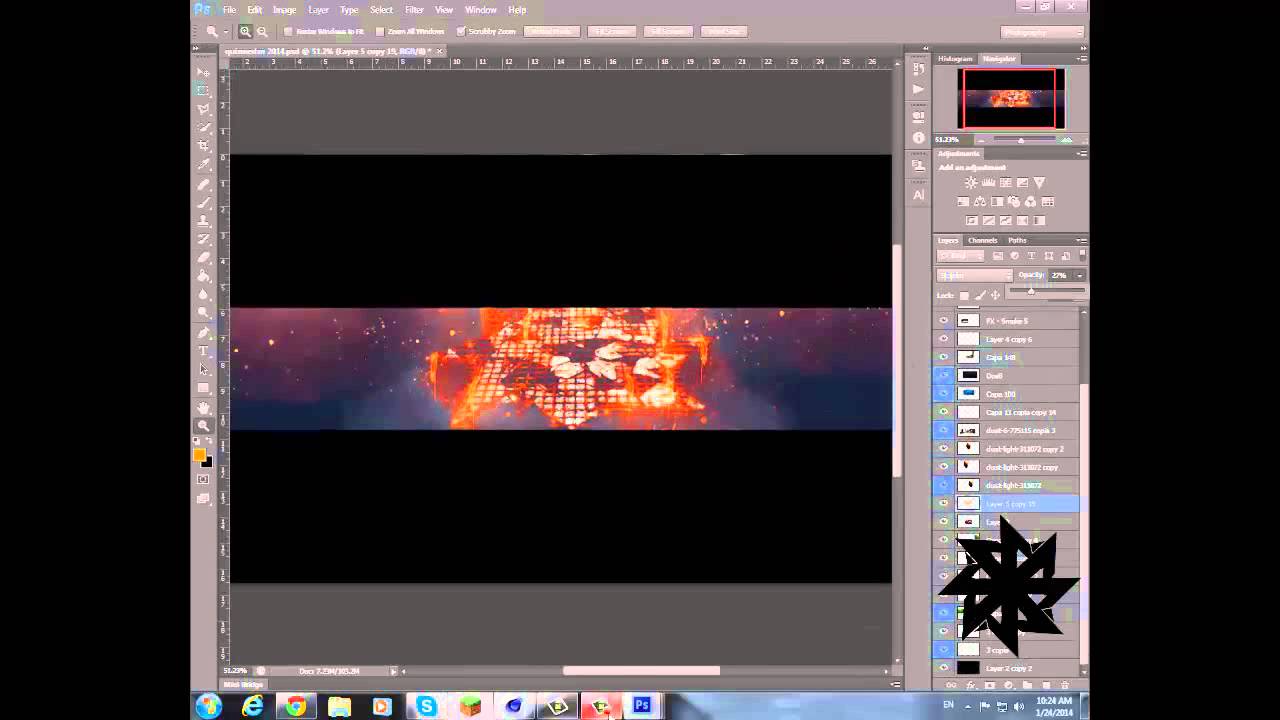Select the Pen tool

(204, 333)
